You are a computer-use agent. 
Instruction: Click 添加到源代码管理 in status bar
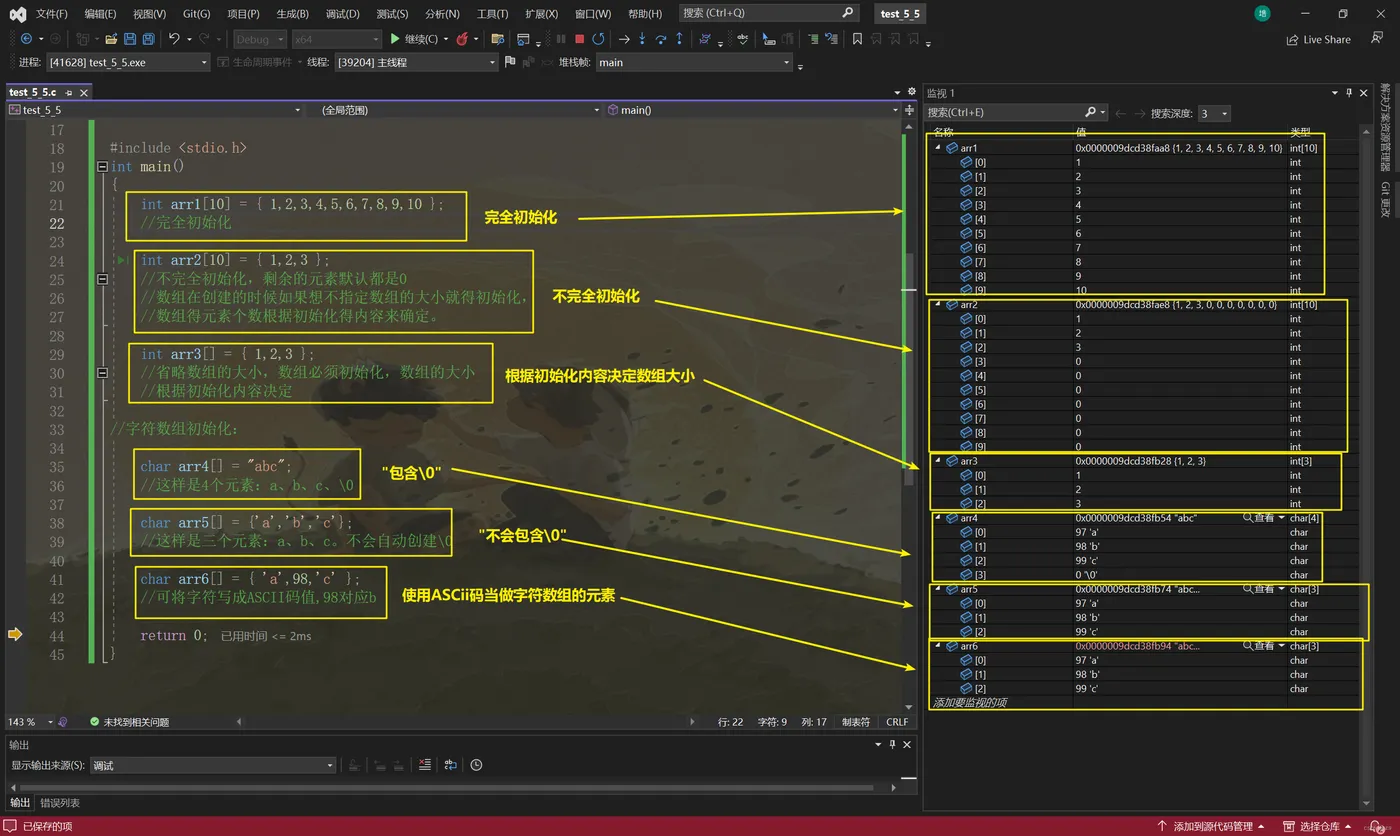pos(1213,826)
